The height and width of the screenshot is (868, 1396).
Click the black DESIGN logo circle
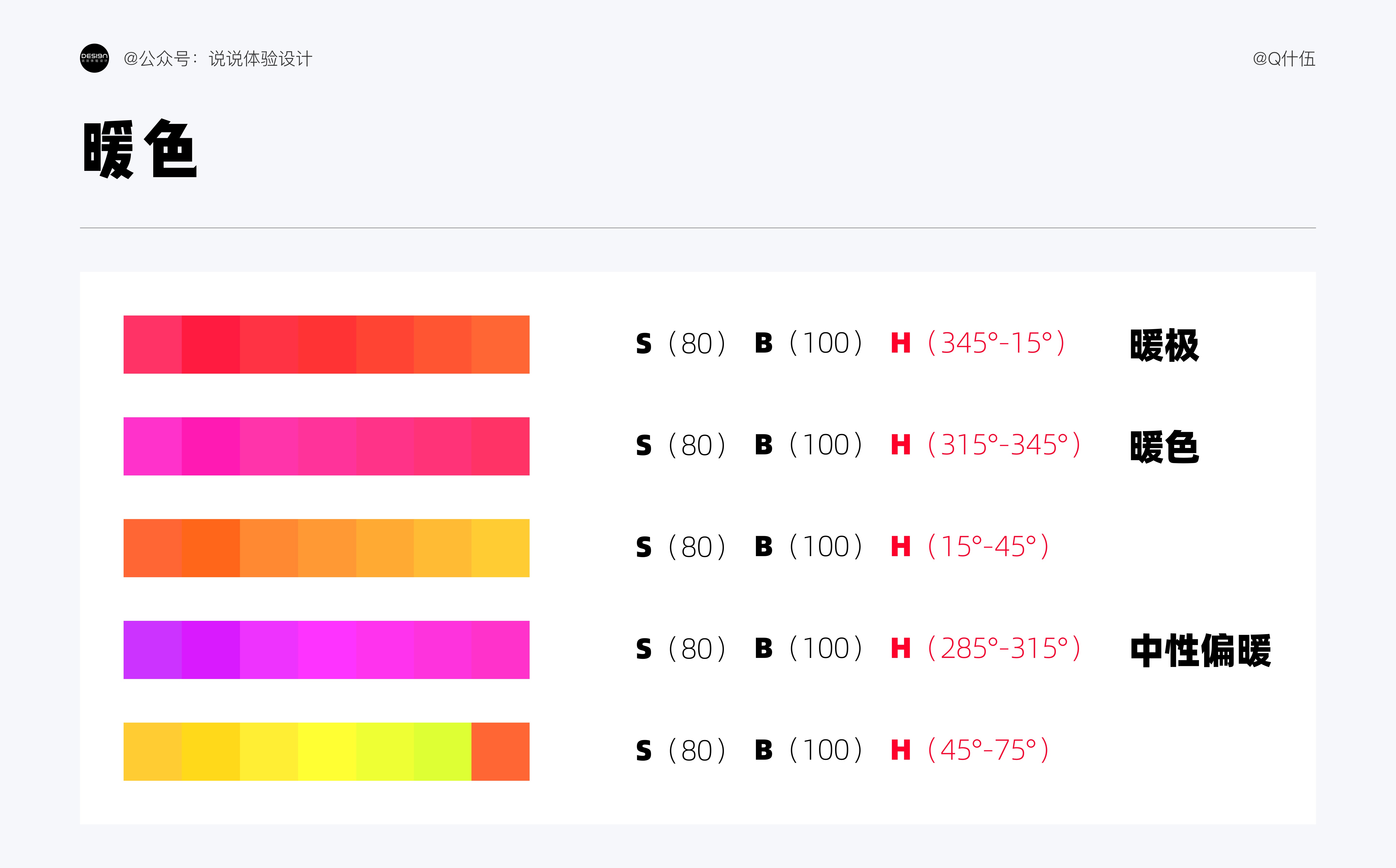point(94,58)
